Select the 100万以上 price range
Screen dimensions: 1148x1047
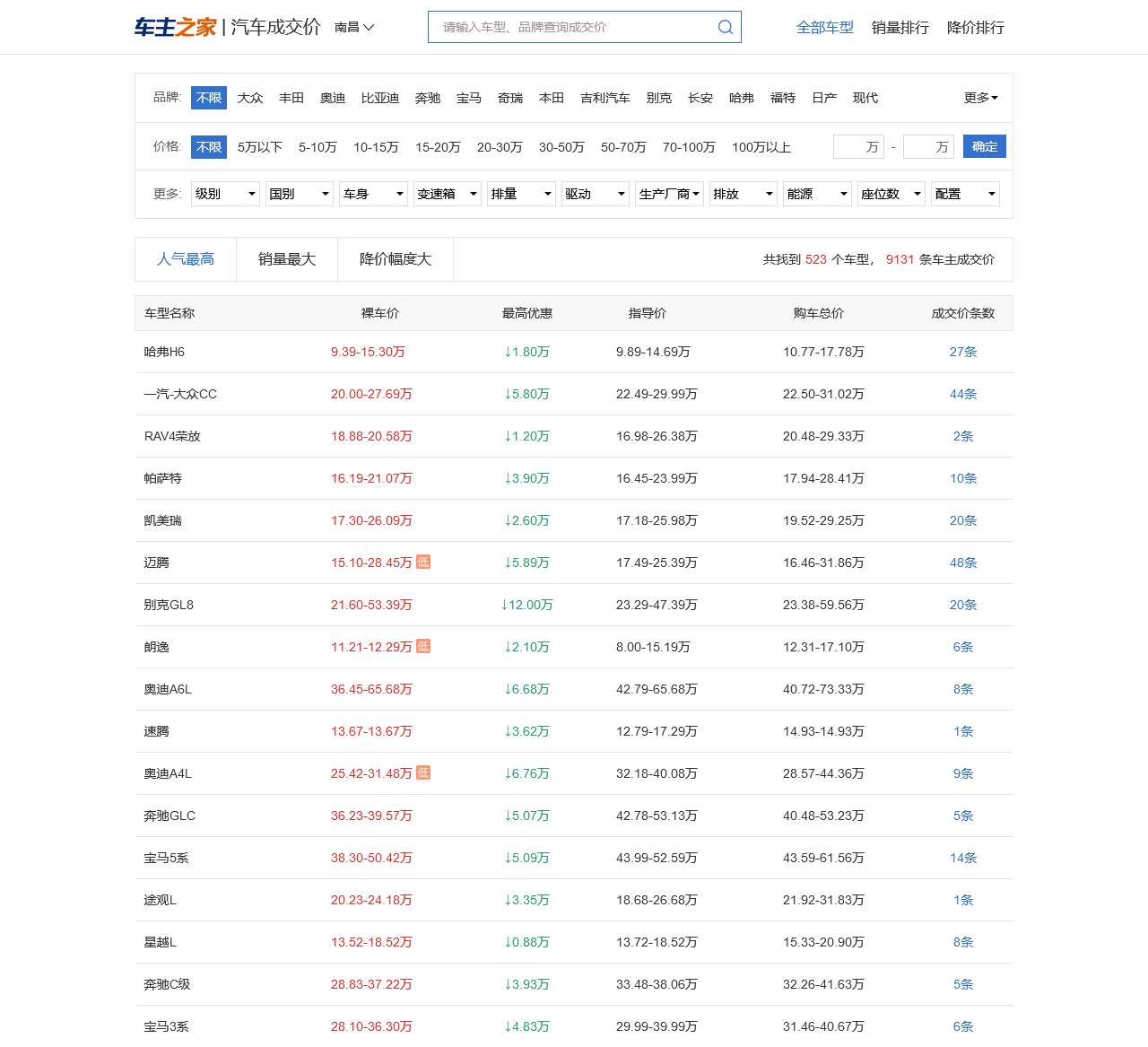coord(761,147)
